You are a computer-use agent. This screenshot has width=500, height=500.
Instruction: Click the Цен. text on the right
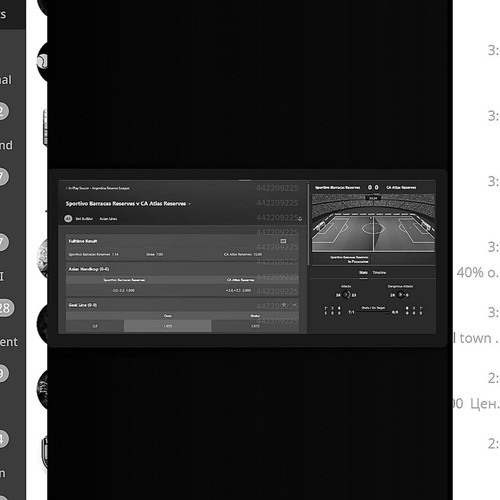point(485,404)
